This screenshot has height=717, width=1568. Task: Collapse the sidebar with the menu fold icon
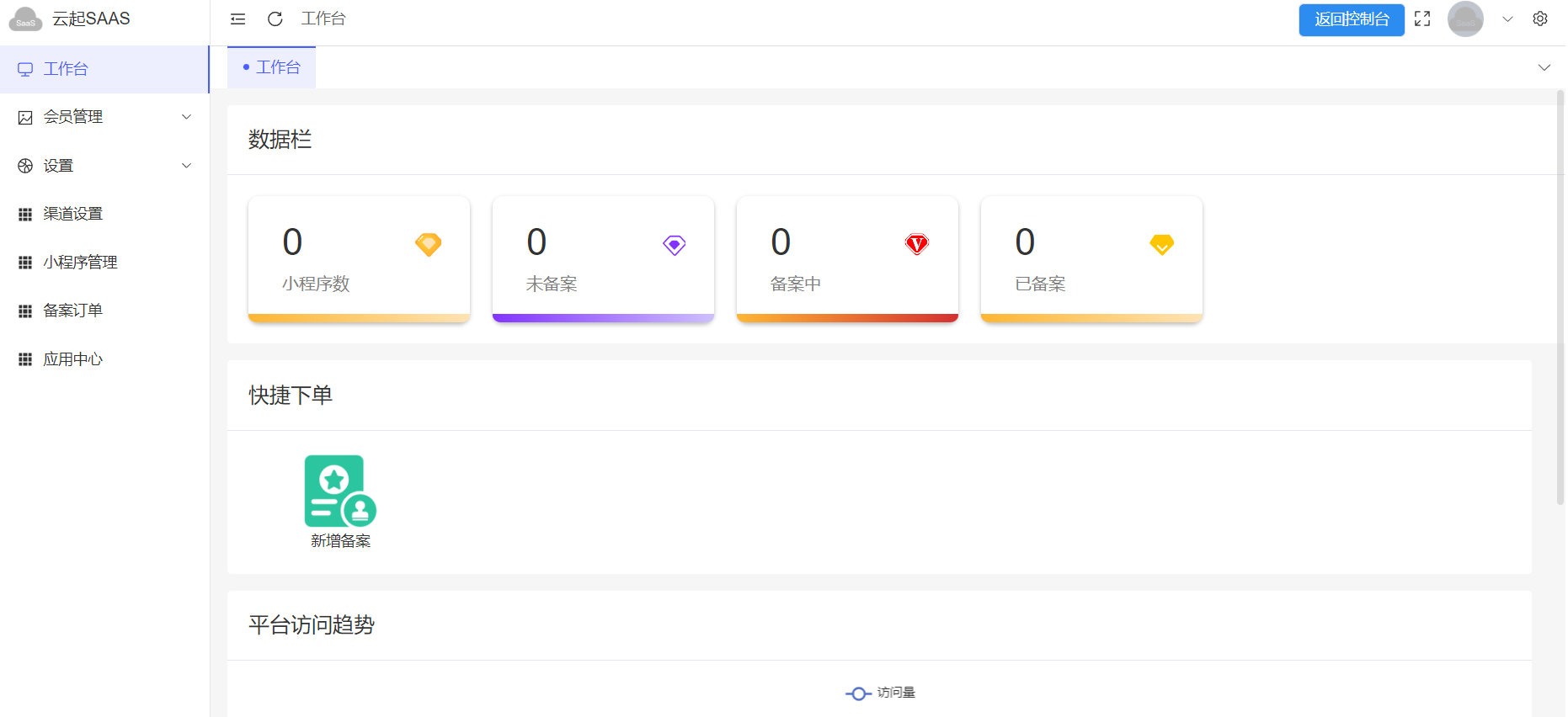[238, 19]
